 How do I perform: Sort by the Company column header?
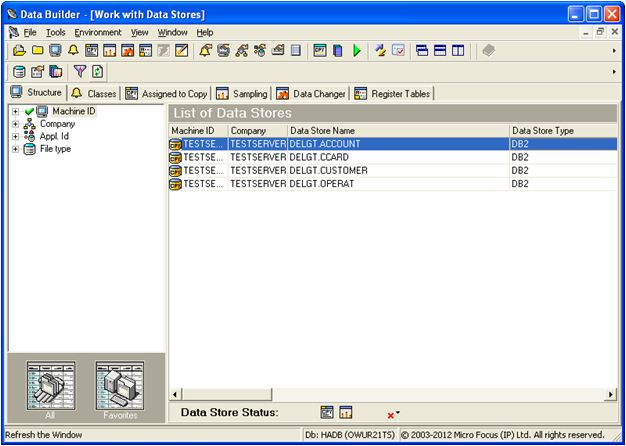(x=258, y=131)
